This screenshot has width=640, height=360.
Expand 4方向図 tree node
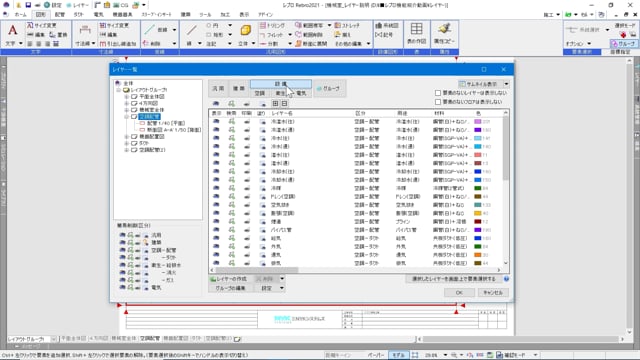(127, 103)
